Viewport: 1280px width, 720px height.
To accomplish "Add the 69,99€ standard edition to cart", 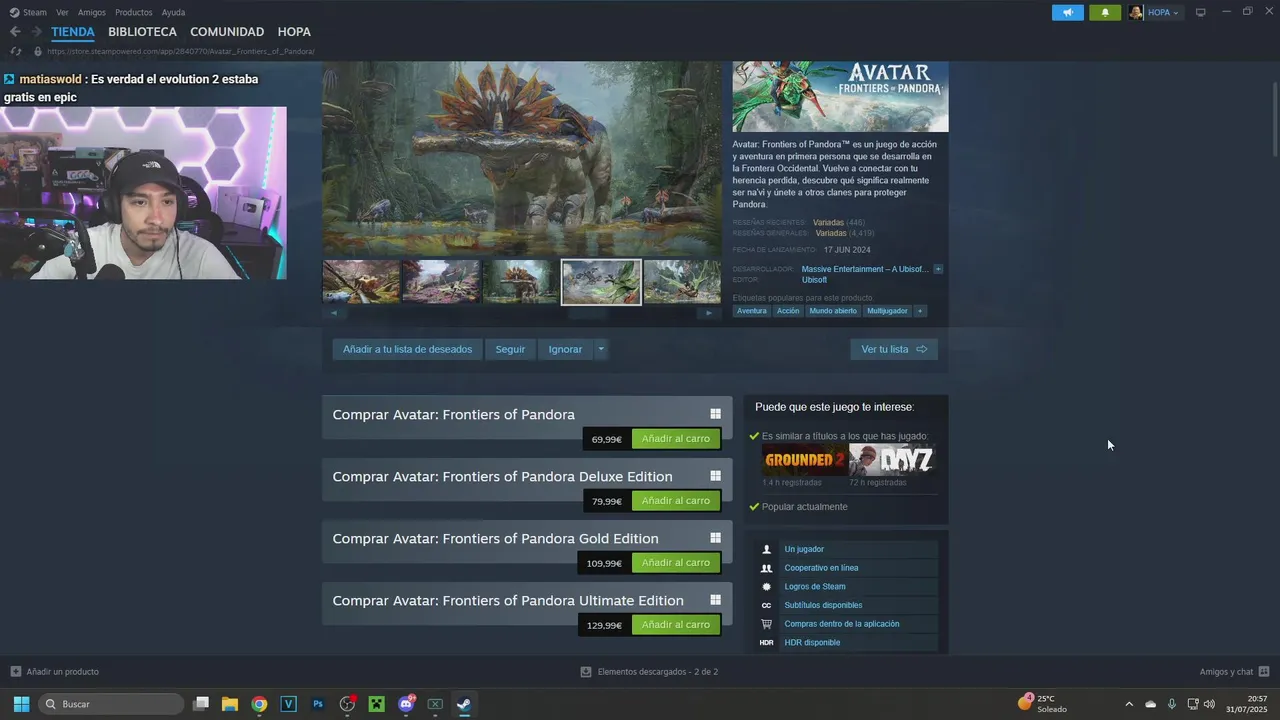I will point(676,439).
